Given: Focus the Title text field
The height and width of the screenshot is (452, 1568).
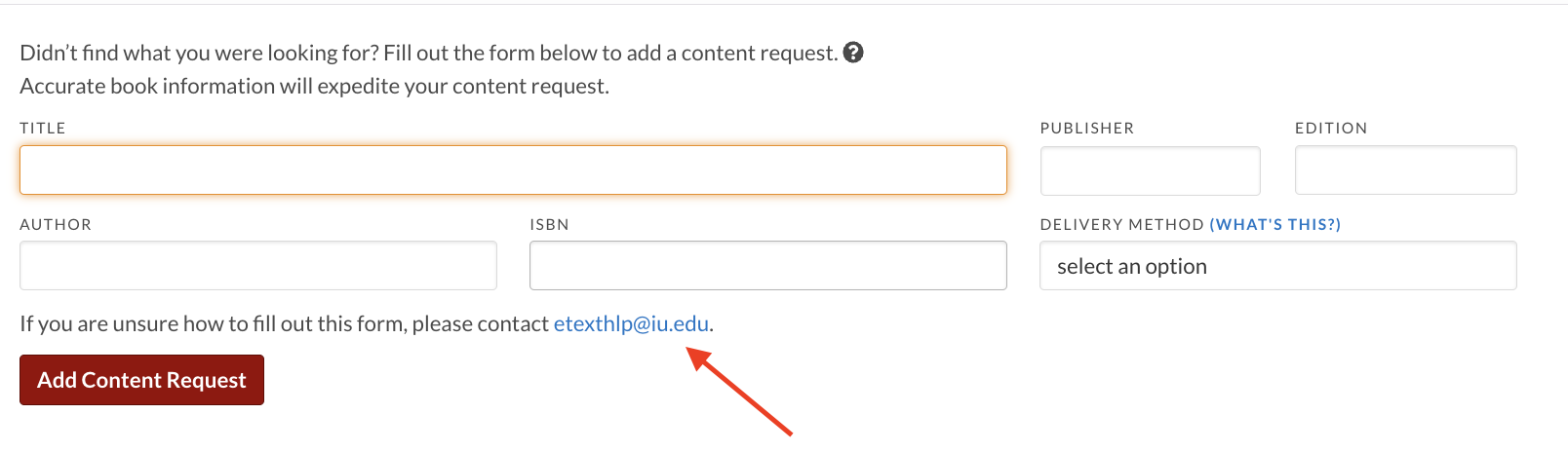Looking at the screenshot, I should [x=513, y=169].
